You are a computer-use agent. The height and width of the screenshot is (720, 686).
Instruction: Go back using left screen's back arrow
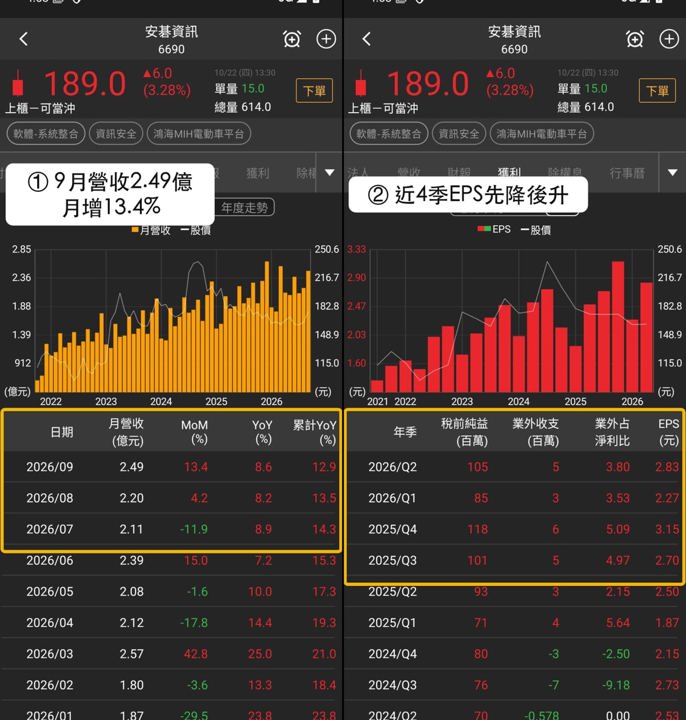click(24, 39)
